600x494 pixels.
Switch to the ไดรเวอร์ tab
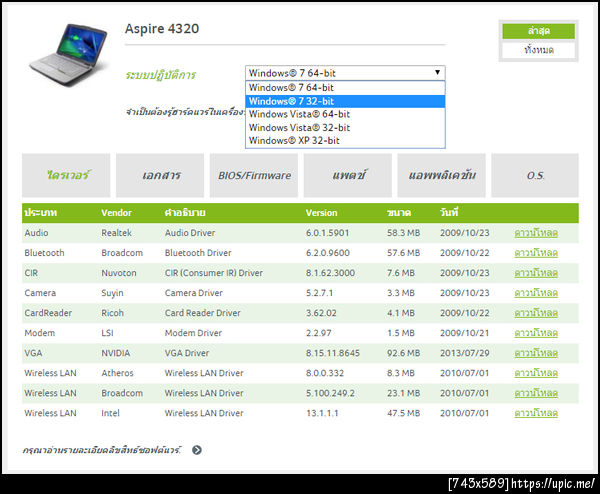coord(66,175)
